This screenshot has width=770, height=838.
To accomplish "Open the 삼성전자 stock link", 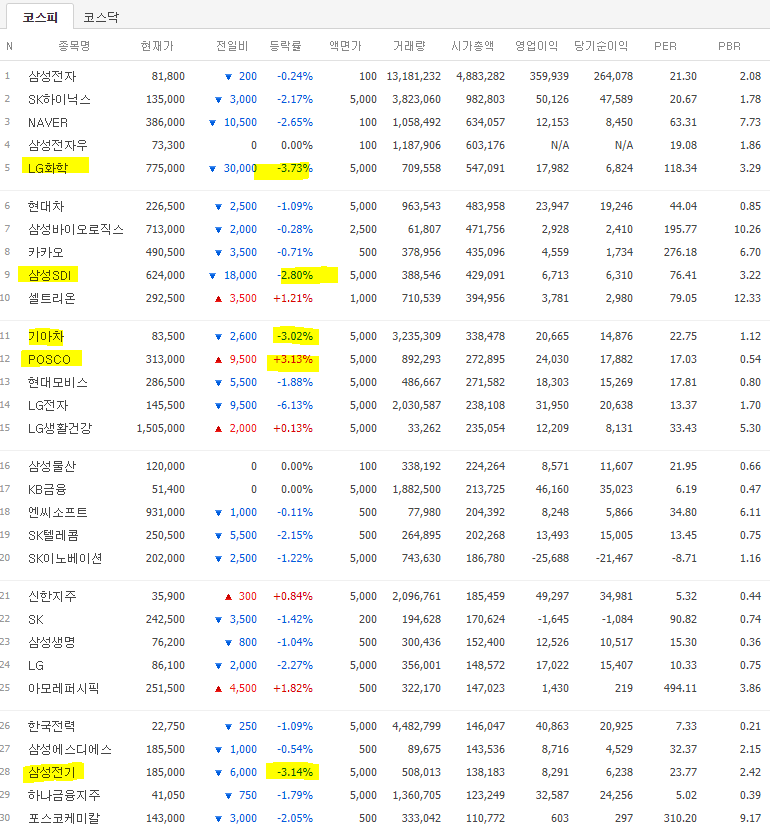I will coord(52,76).
